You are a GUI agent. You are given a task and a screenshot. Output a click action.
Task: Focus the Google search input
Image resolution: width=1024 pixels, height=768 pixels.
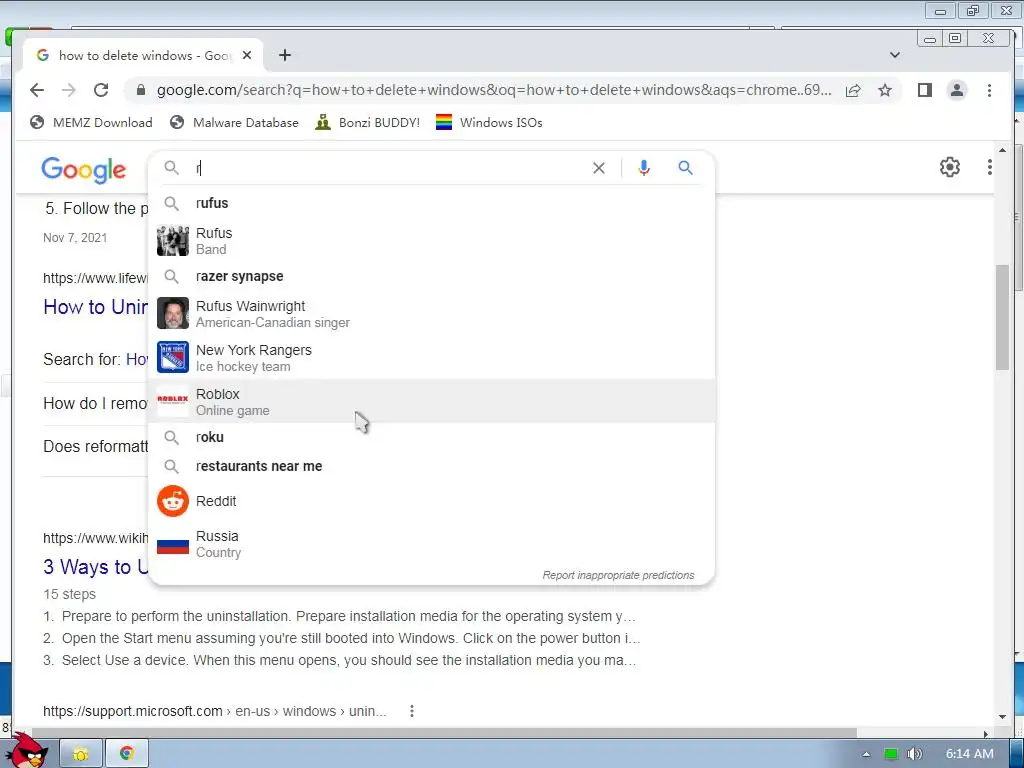pos(389,168)
